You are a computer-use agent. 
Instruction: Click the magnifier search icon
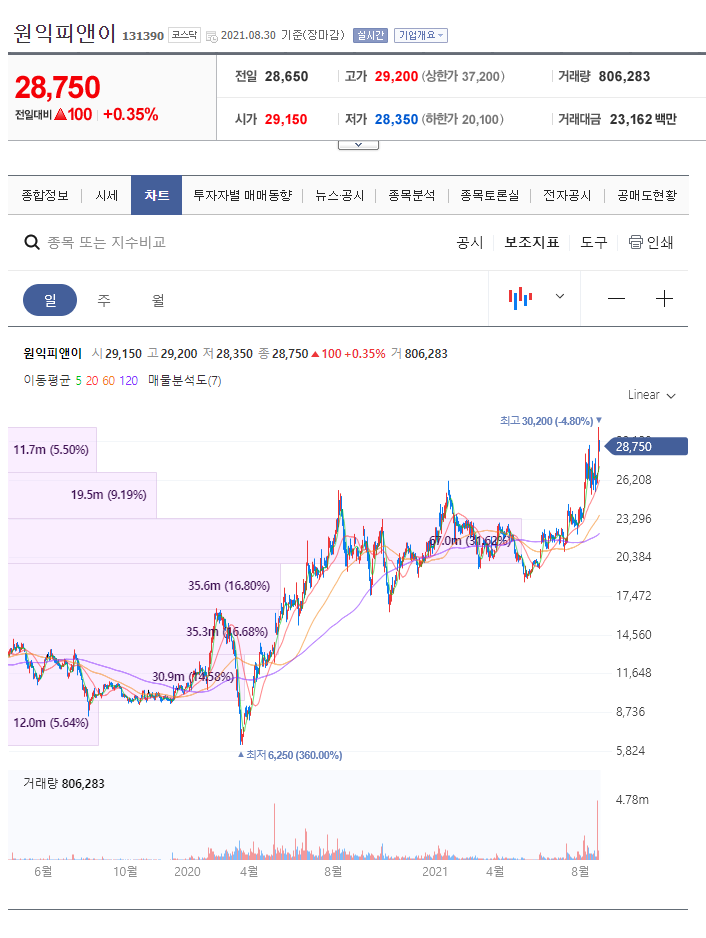[31, 242]
